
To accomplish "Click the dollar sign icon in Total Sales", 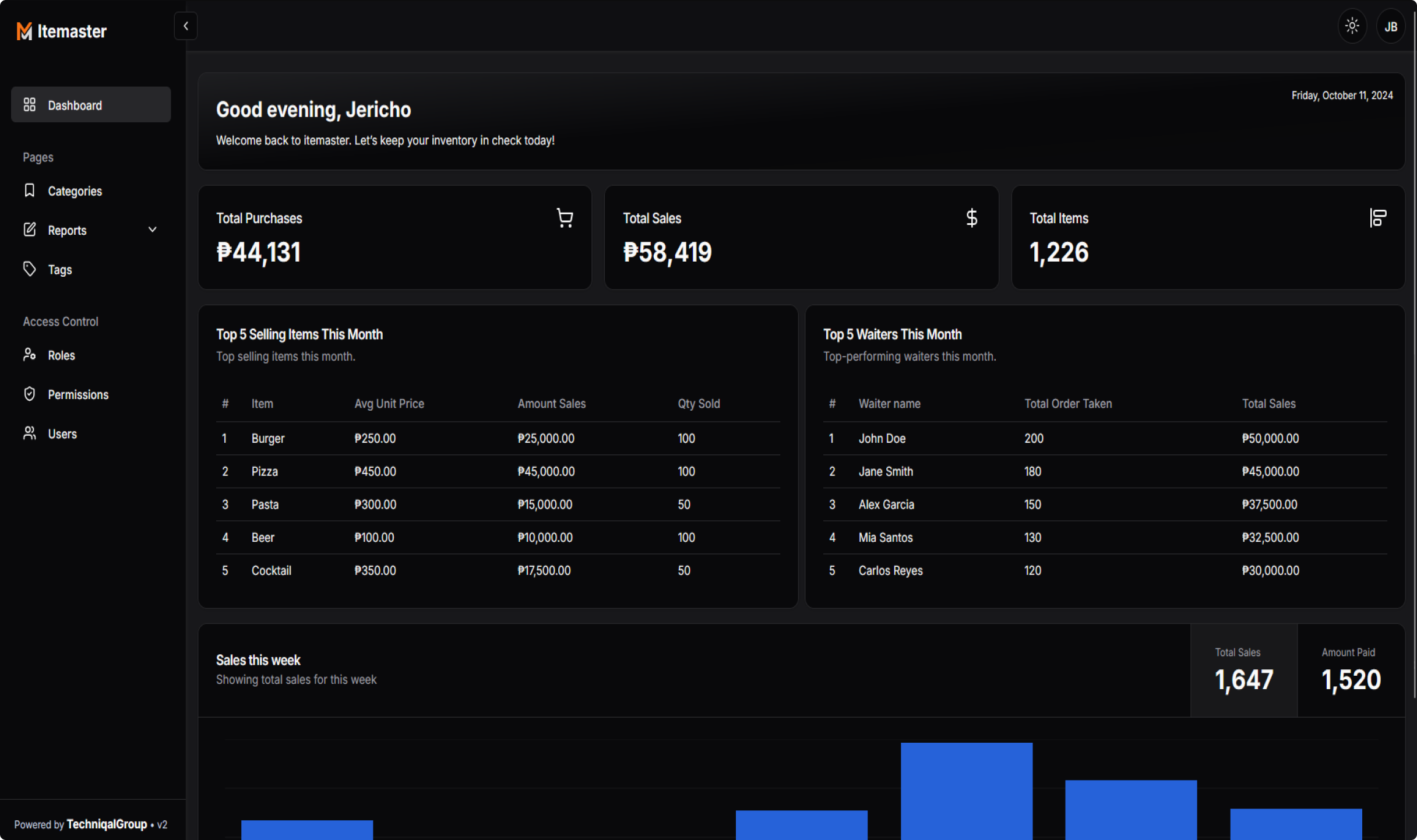I will point(971,218).
